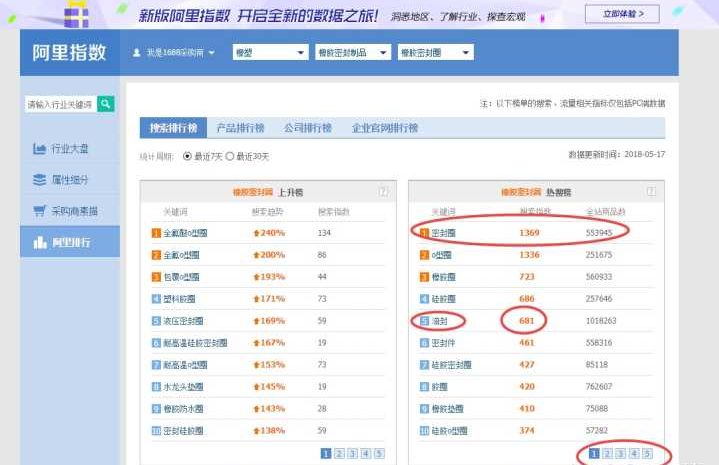Click rank 10 badge in 上升榜
The height and width of the screenshot is (465, 719).
click(156, 431)
